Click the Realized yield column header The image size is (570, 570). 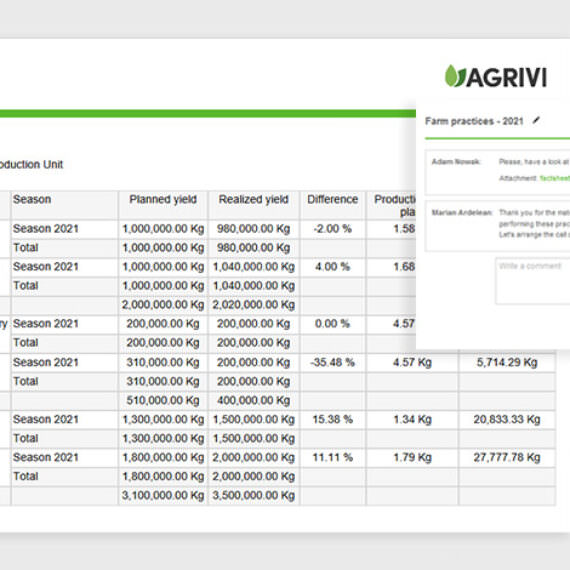(x=253, y=199)
